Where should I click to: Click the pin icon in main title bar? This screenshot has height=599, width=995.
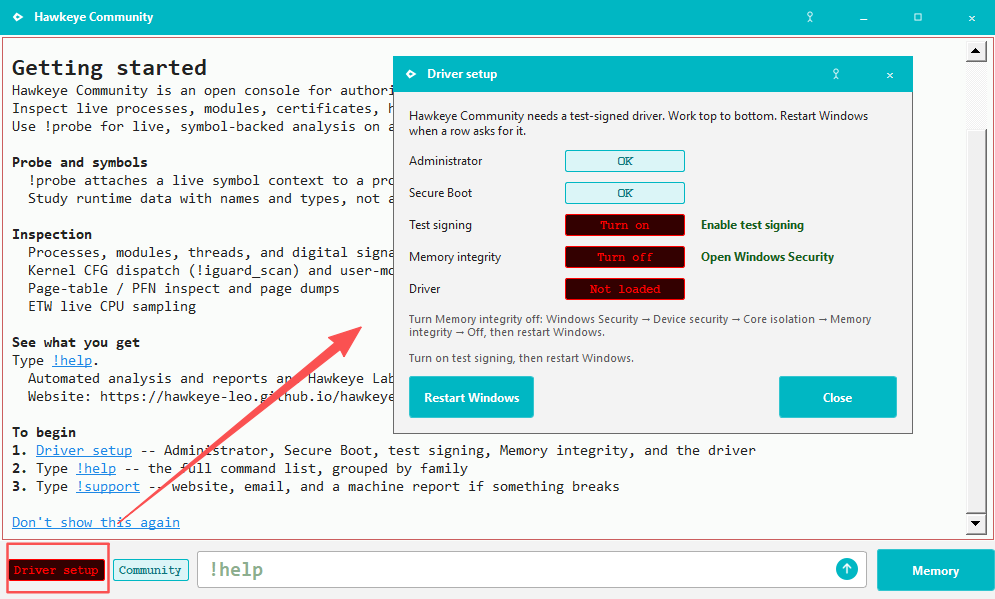810,17
